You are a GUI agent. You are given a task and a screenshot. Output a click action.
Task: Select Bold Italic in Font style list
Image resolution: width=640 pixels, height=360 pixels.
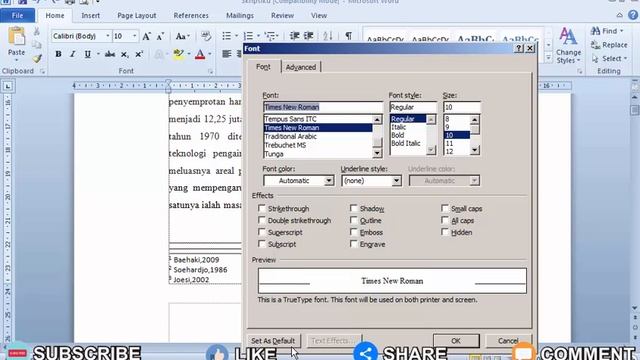(x=406, y=143)
